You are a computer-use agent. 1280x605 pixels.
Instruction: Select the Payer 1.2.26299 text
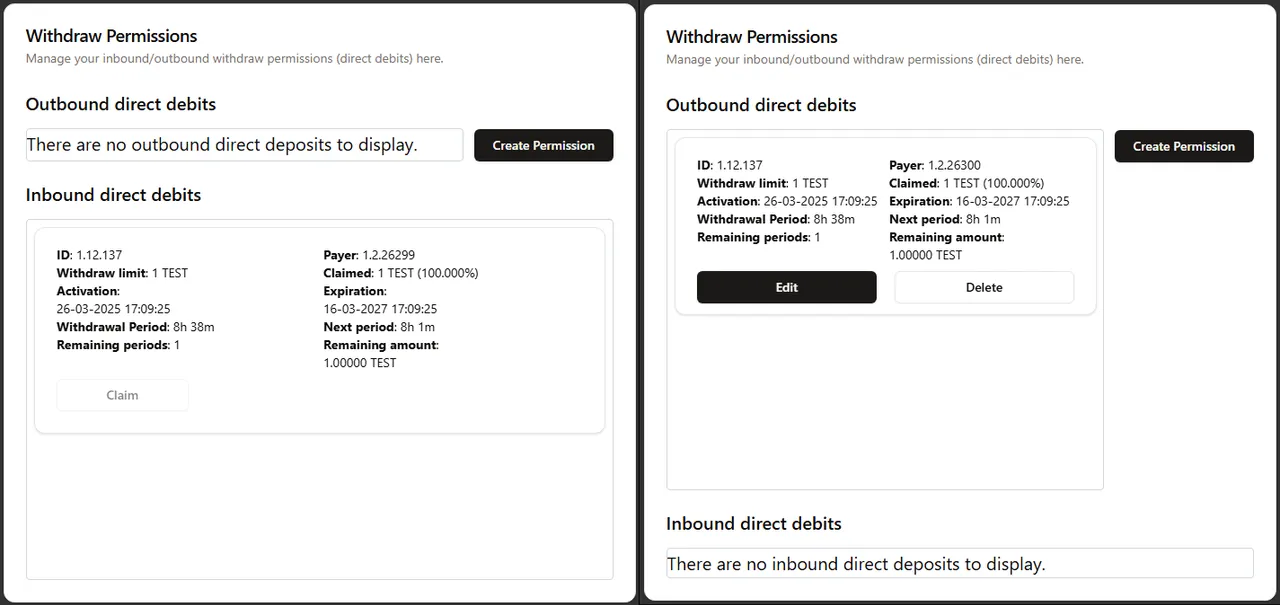[369, 255]
